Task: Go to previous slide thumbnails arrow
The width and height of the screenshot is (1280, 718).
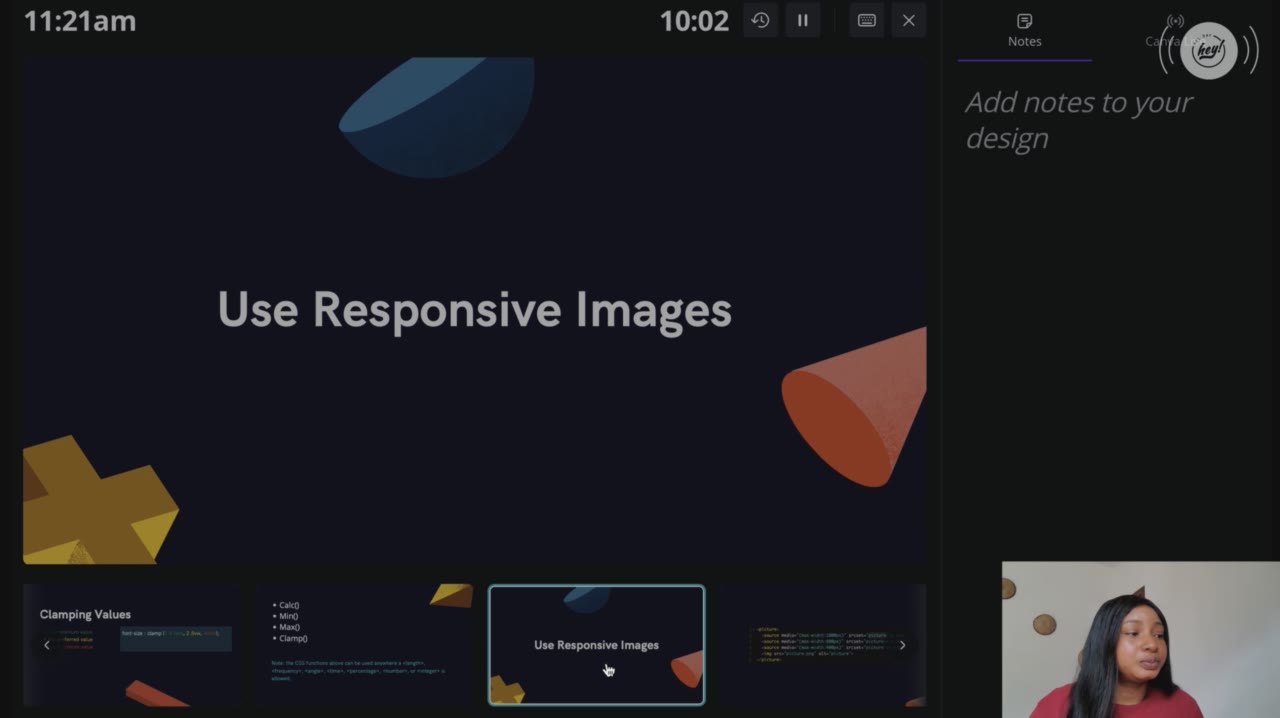Action: 46,645
